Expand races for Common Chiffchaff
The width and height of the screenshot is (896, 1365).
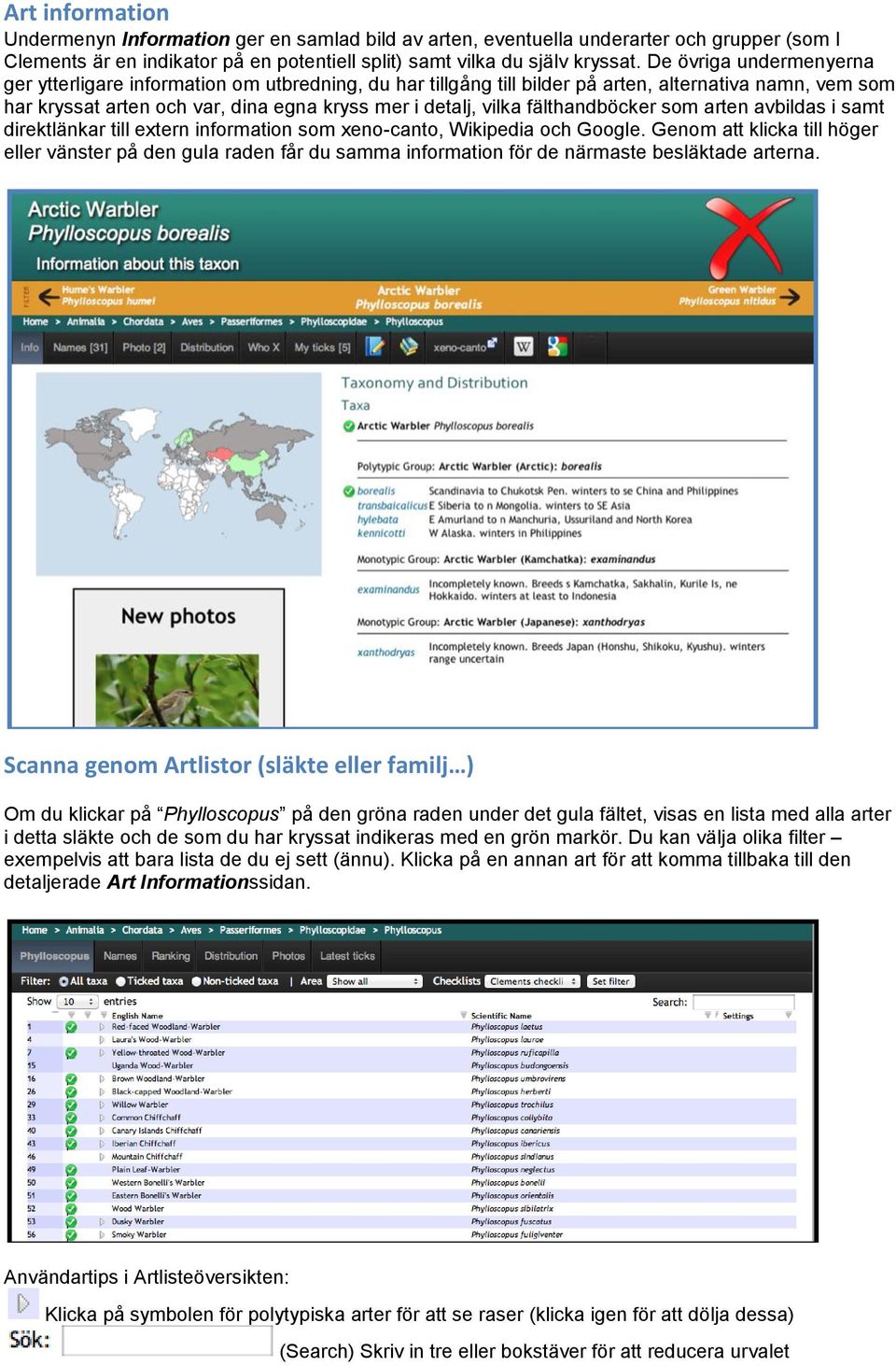point(102,1118)
